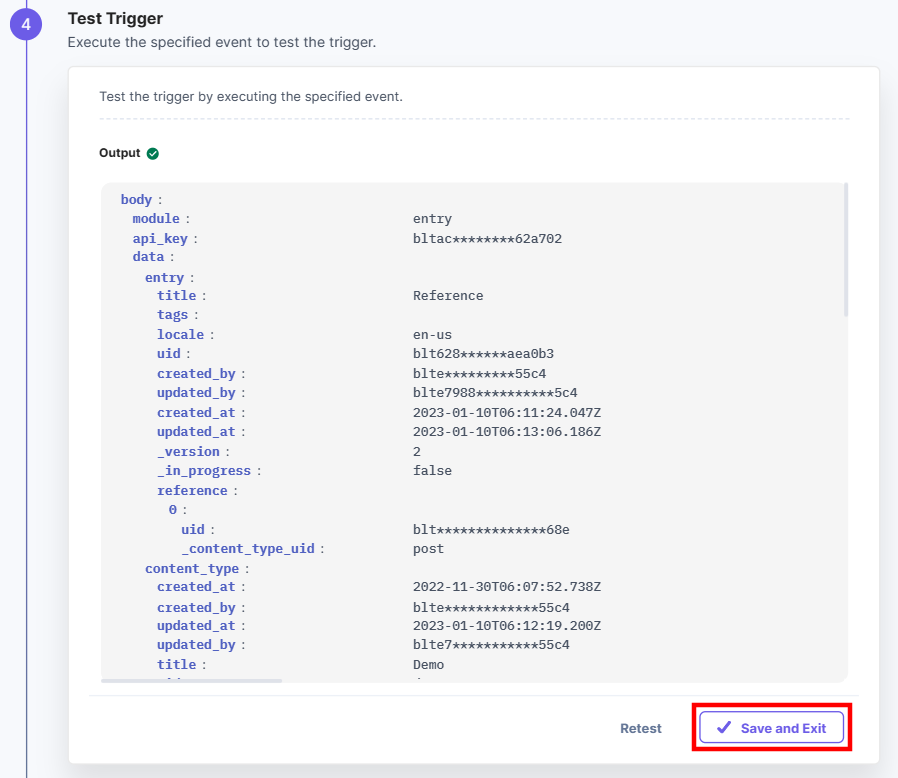The height and width of the screenshot is (778, 898).
Task: Collapse the "entry" node
Action: click(x=165, y=277)
